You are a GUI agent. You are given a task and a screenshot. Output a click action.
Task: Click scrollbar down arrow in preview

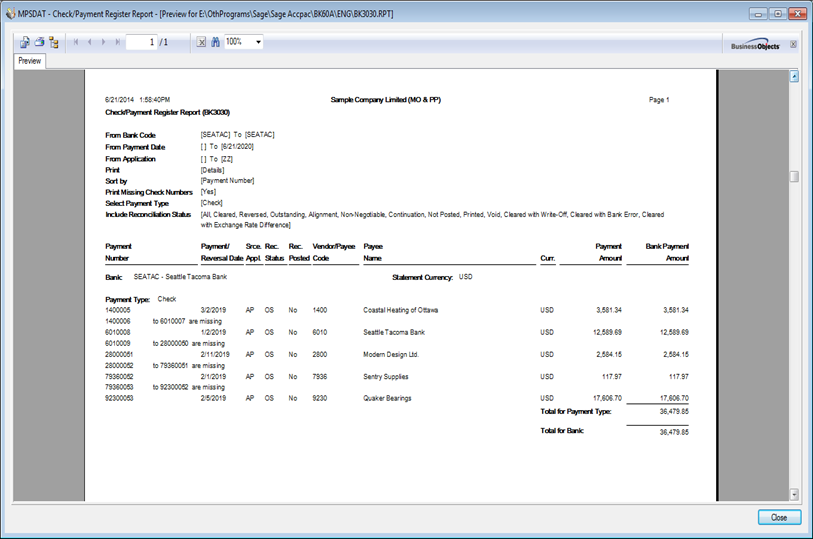(794, 494)
